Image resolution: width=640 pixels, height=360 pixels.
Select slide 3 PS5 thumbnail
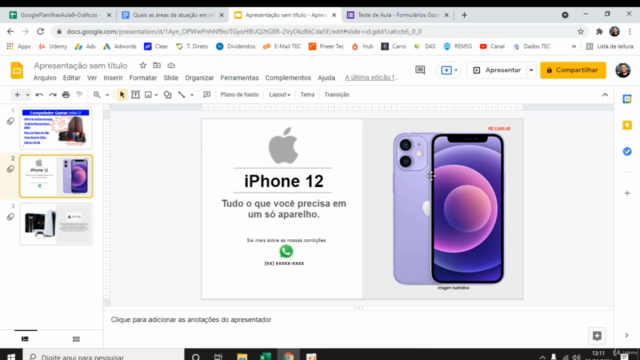point(56,224)
